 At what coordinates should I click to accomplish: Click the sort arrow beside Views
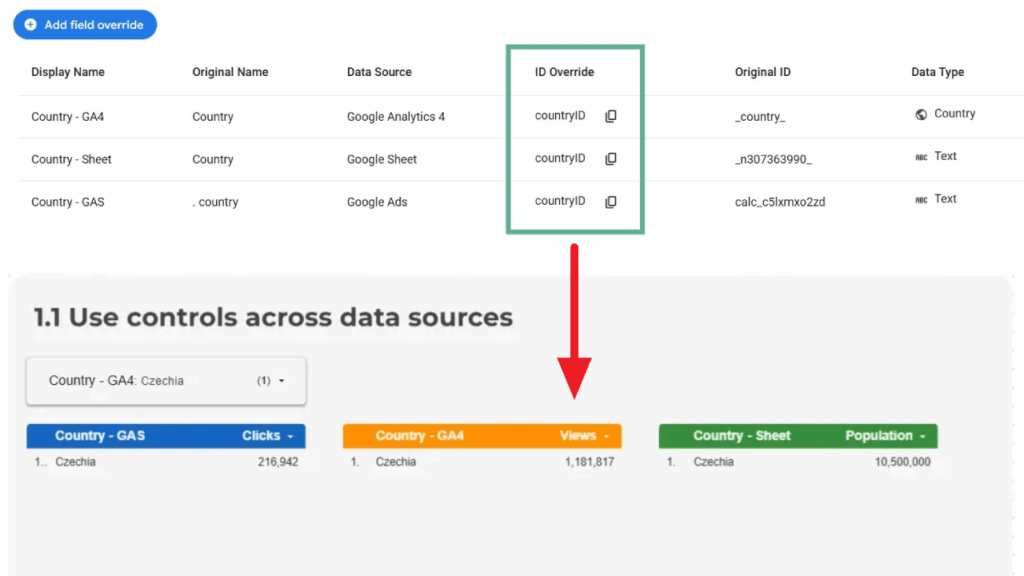click(x=606, y=437)
